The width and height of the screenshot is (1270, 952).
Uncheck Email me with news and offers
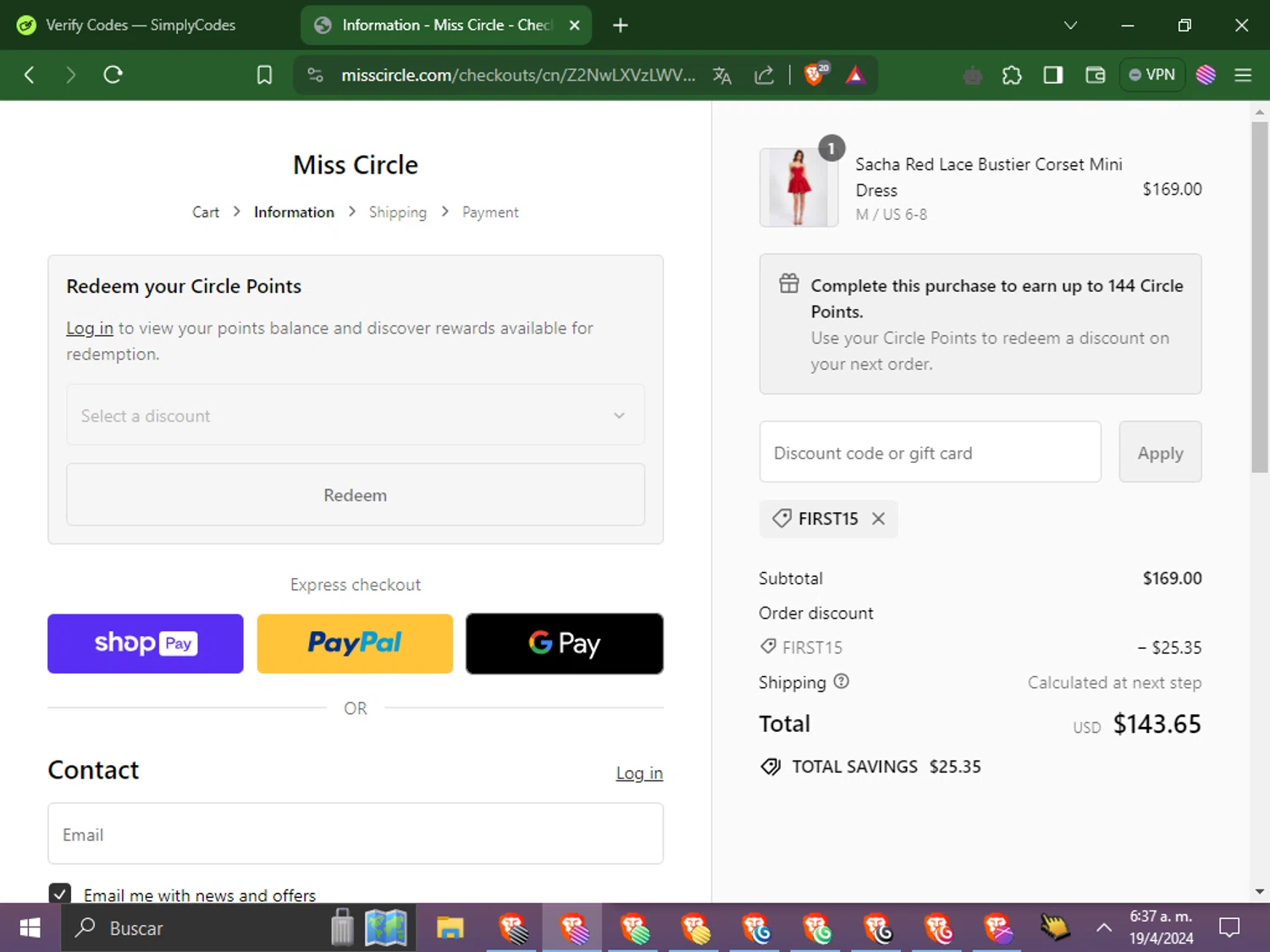point(59,894)
